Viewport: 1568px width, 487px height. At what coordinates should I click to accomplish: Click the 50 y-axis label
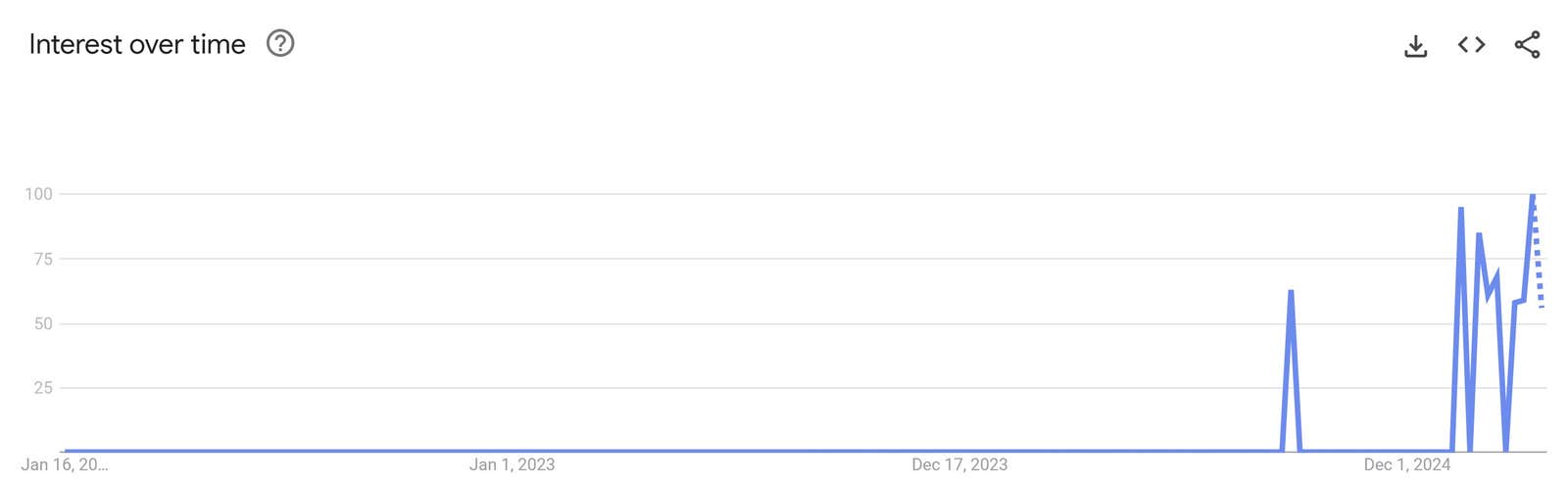(43, 323)
